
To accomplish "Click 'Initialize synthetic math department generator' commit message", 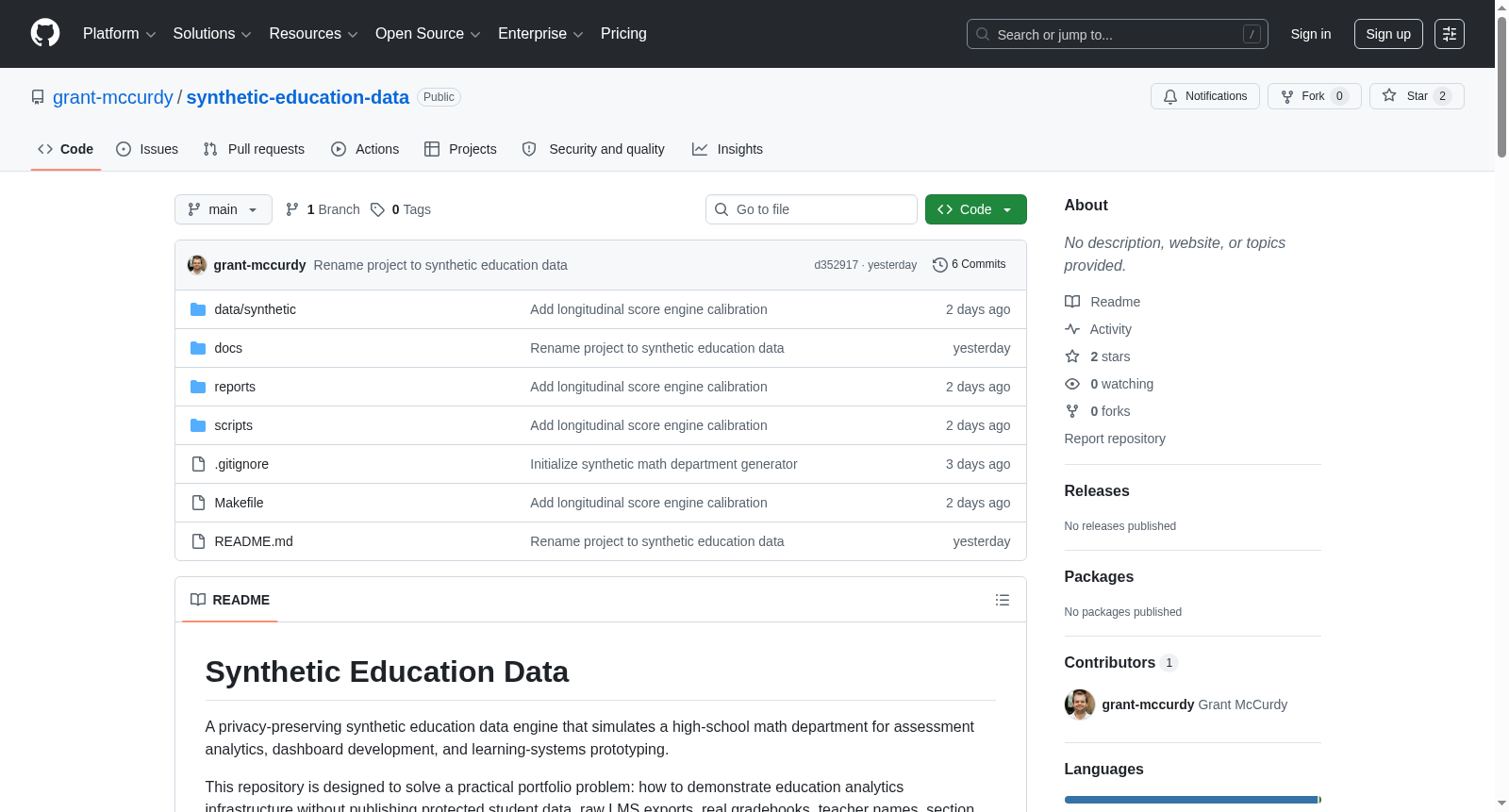I will pyautogui.click(x=664, y=464).
